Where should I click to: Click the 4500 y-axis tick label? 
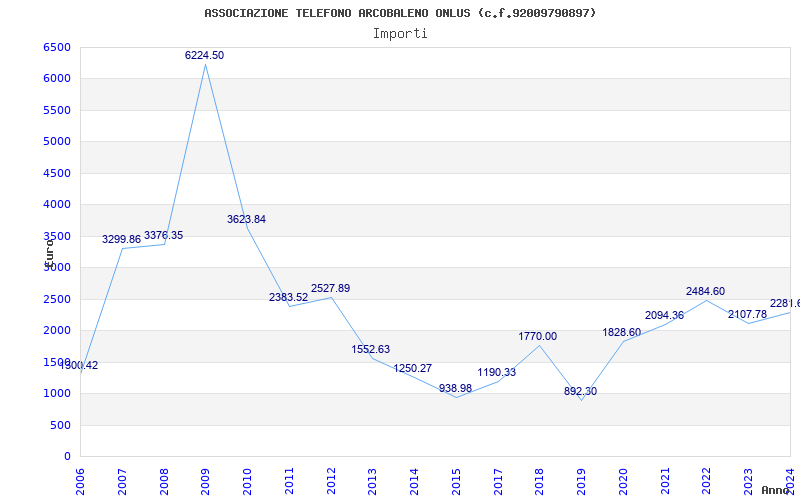coord(57,173)
